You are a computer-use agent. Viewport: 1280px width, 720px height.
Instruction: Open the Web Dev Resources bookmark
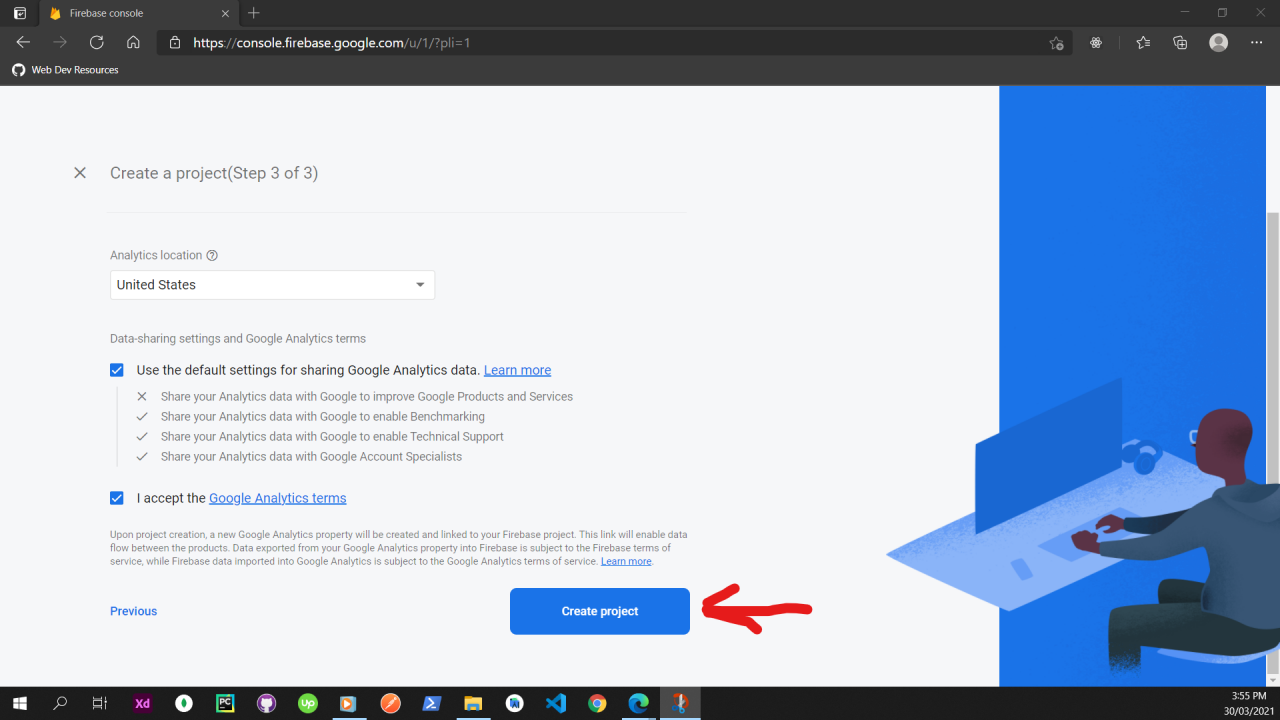coord(65,70)
